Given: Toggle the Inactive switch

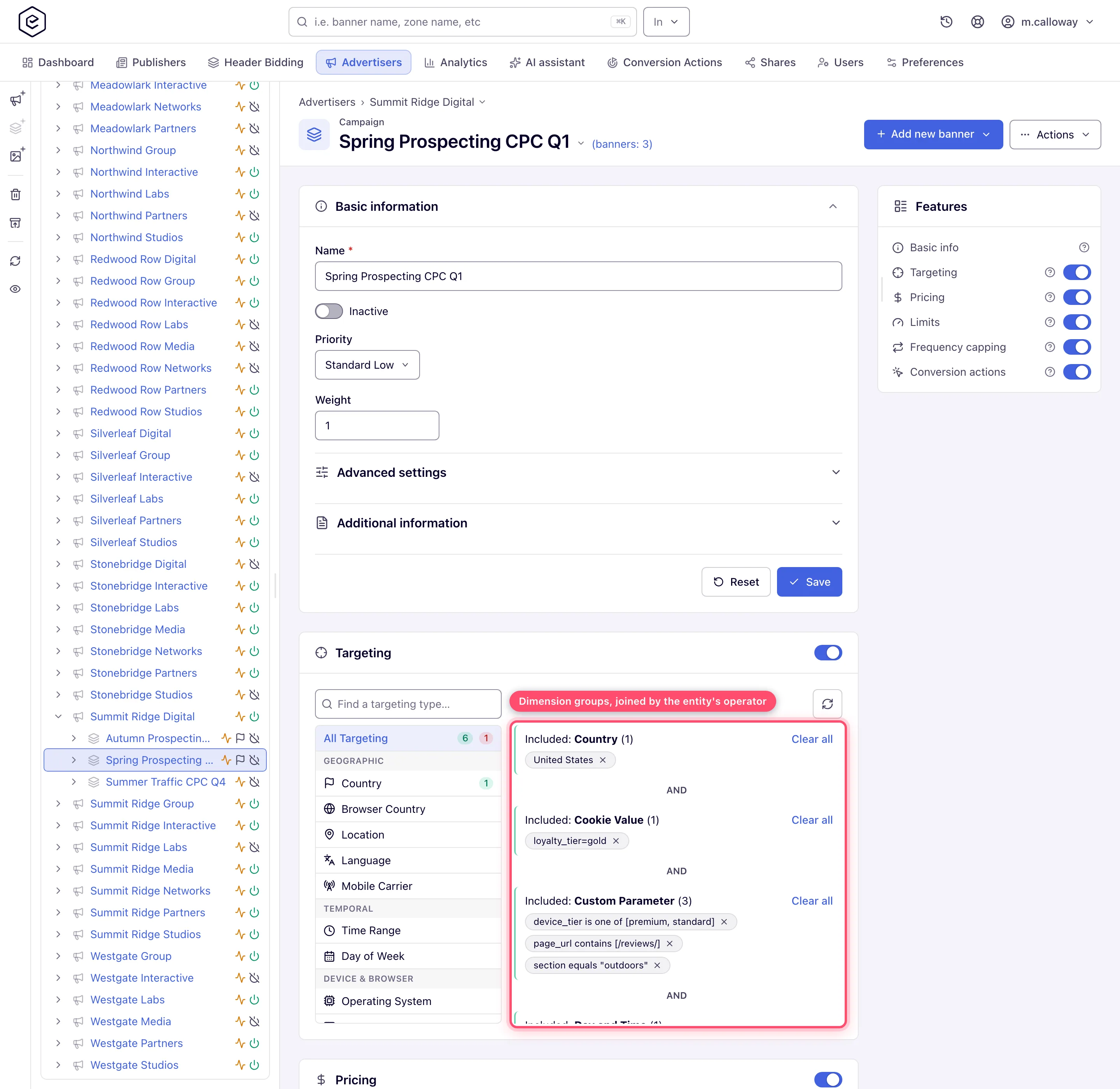Looking at the screenshot, I should pos(329,311).
